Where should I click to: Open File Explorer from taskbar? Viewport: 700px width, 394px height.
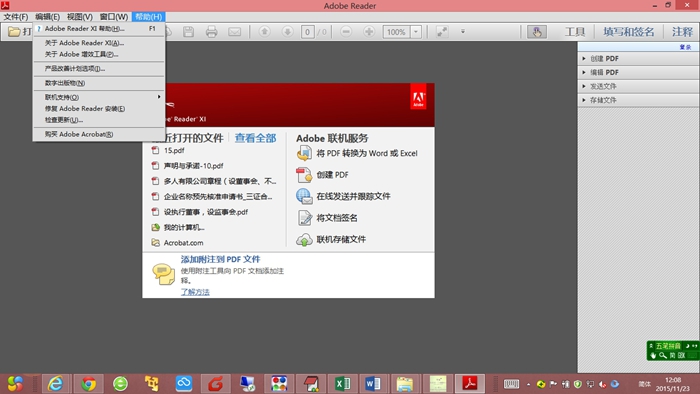[x=405, y=384]
